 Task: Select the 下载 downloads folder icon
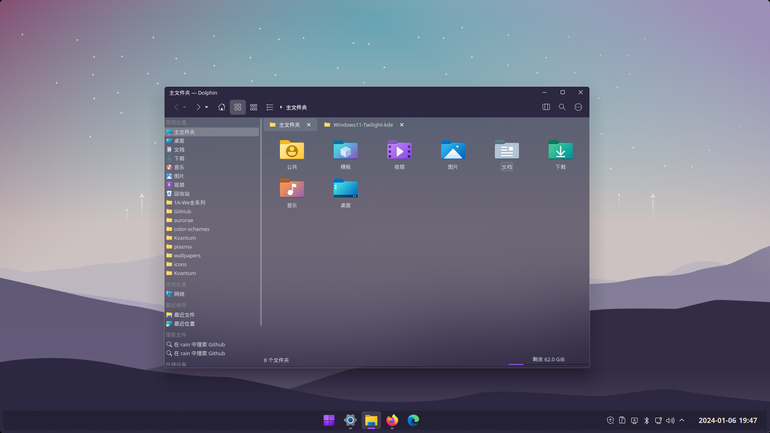point(560,150)
